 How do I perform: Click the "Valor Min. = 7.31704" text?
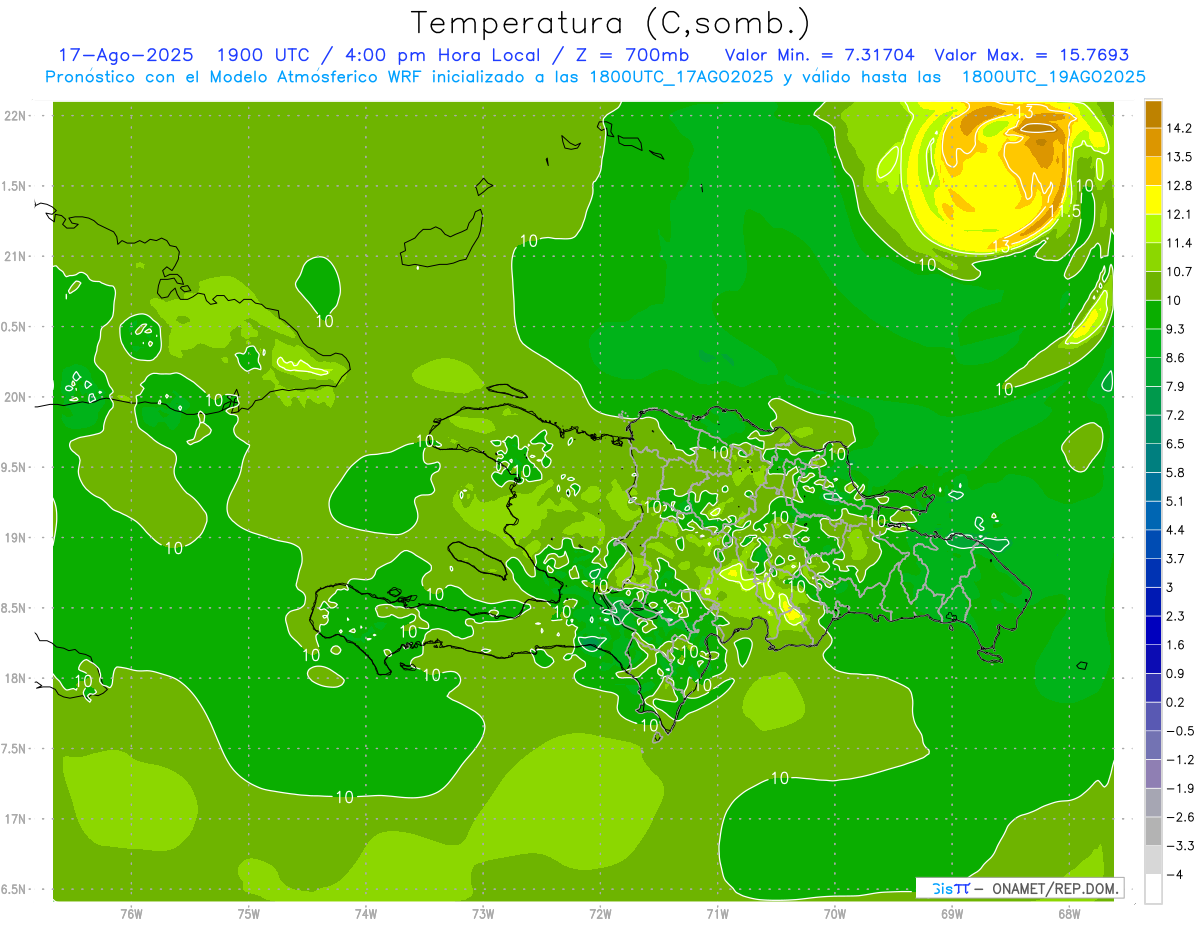click(819, 55)
